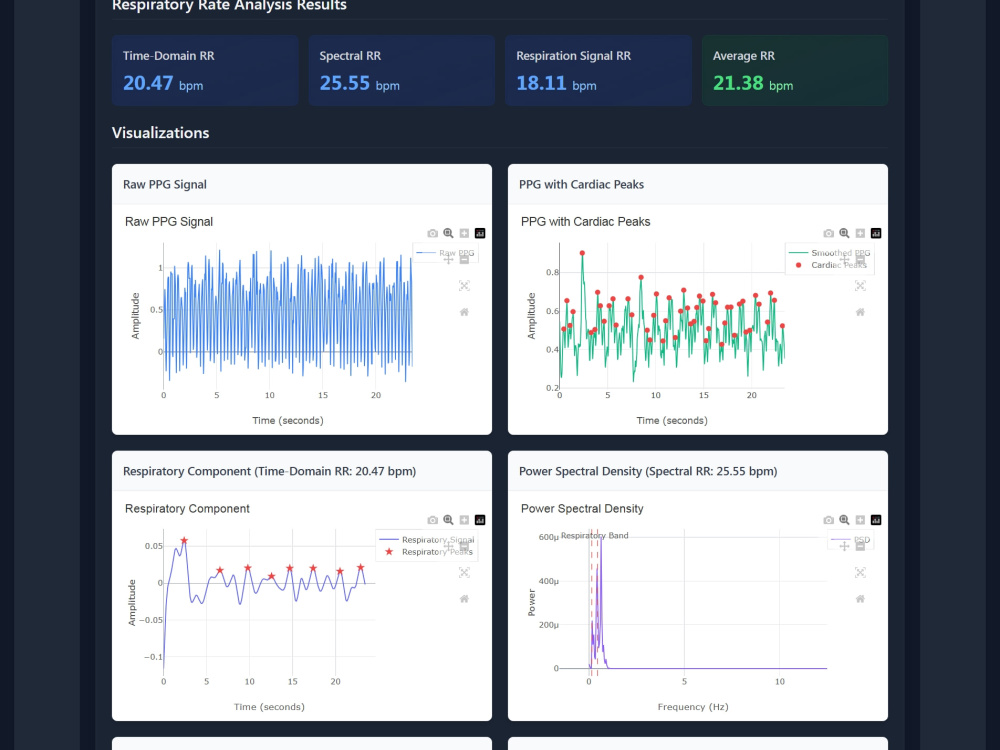Autoscale the Respiratory Component chart
Screen dimensions: 1000x750
click(464, 572)
